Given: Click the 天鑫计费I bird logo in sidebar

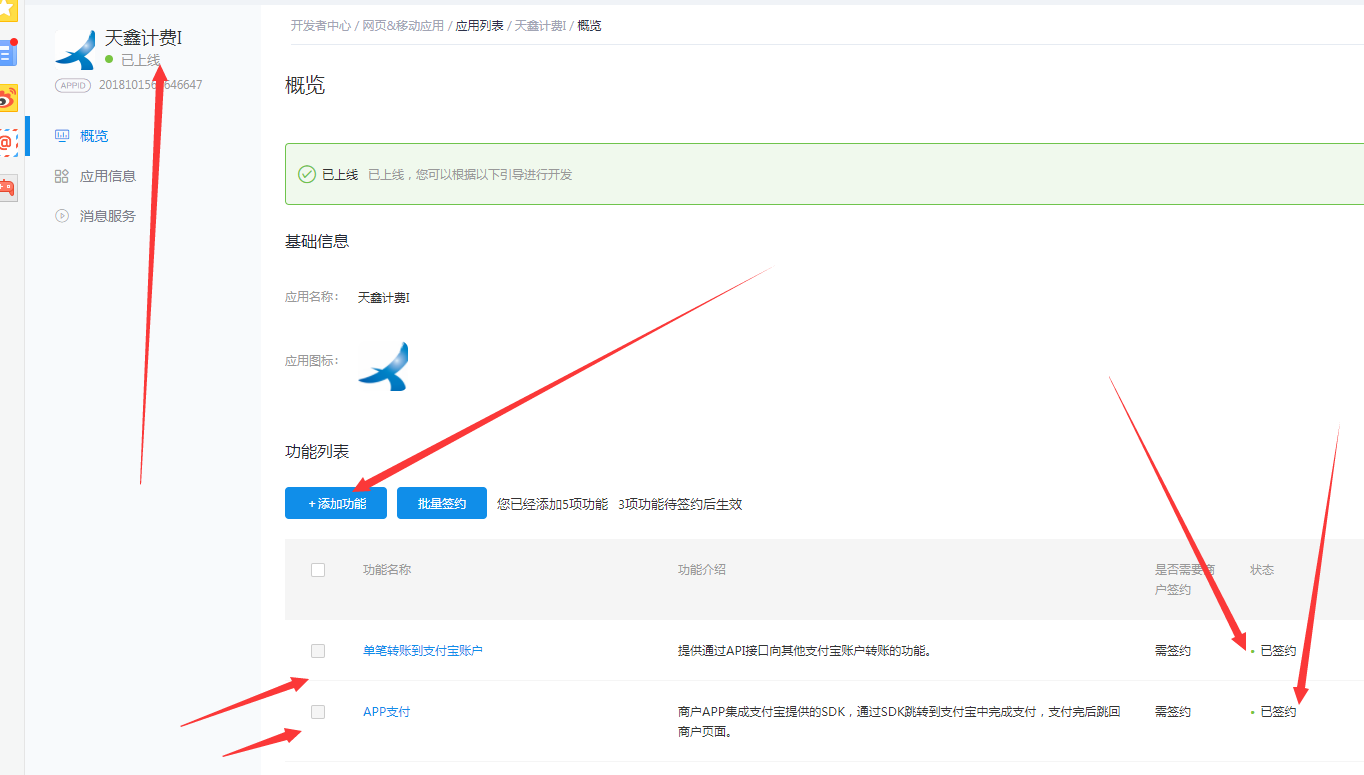Looking at the screenshot, I should 75,48.
